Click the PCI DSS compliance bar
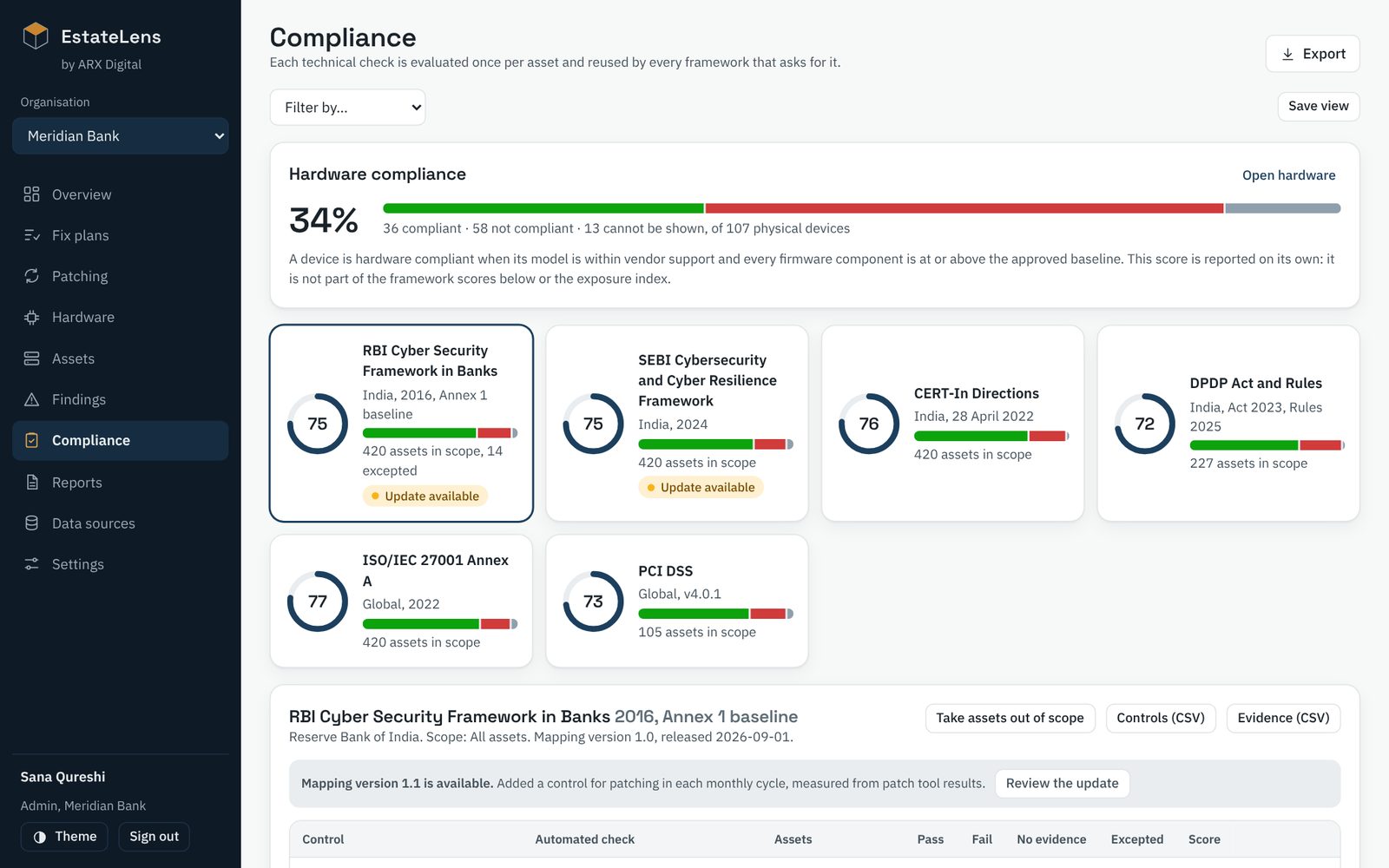The height and width of the screenshot is (868, 1389). pyautogui.click(x=715, y=614)
